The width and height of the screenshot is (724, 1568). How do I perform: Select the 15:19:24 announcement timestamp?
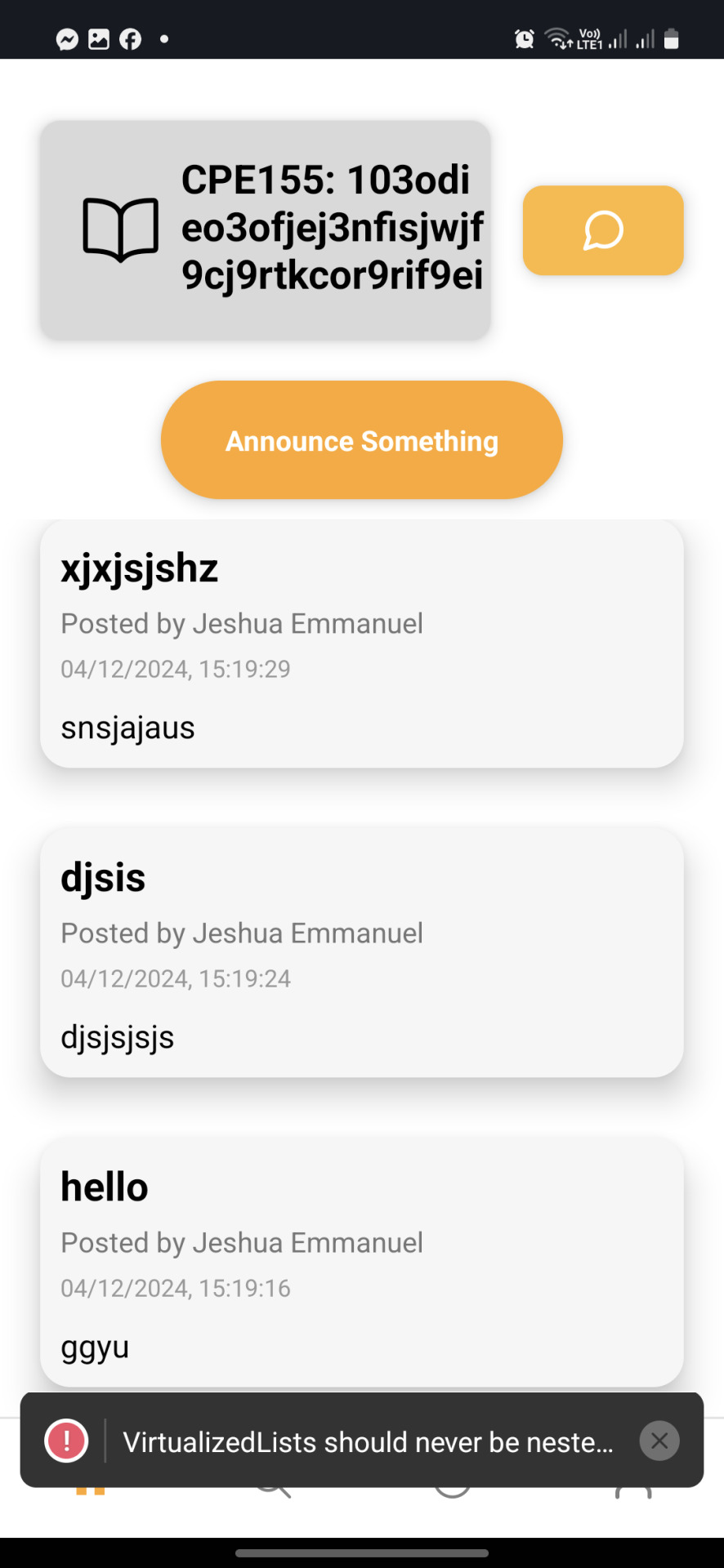pyautogui.click(x=244, y=978)
